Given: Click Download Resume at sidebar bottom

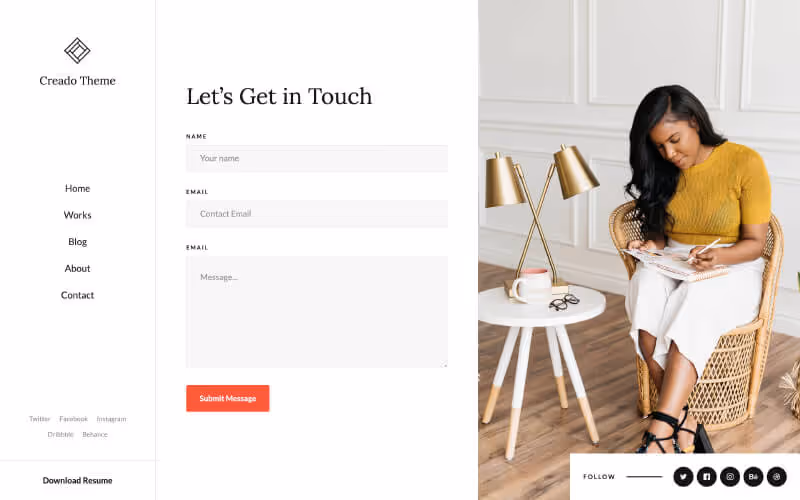Looking at the screenshot, I should point(78,481).
